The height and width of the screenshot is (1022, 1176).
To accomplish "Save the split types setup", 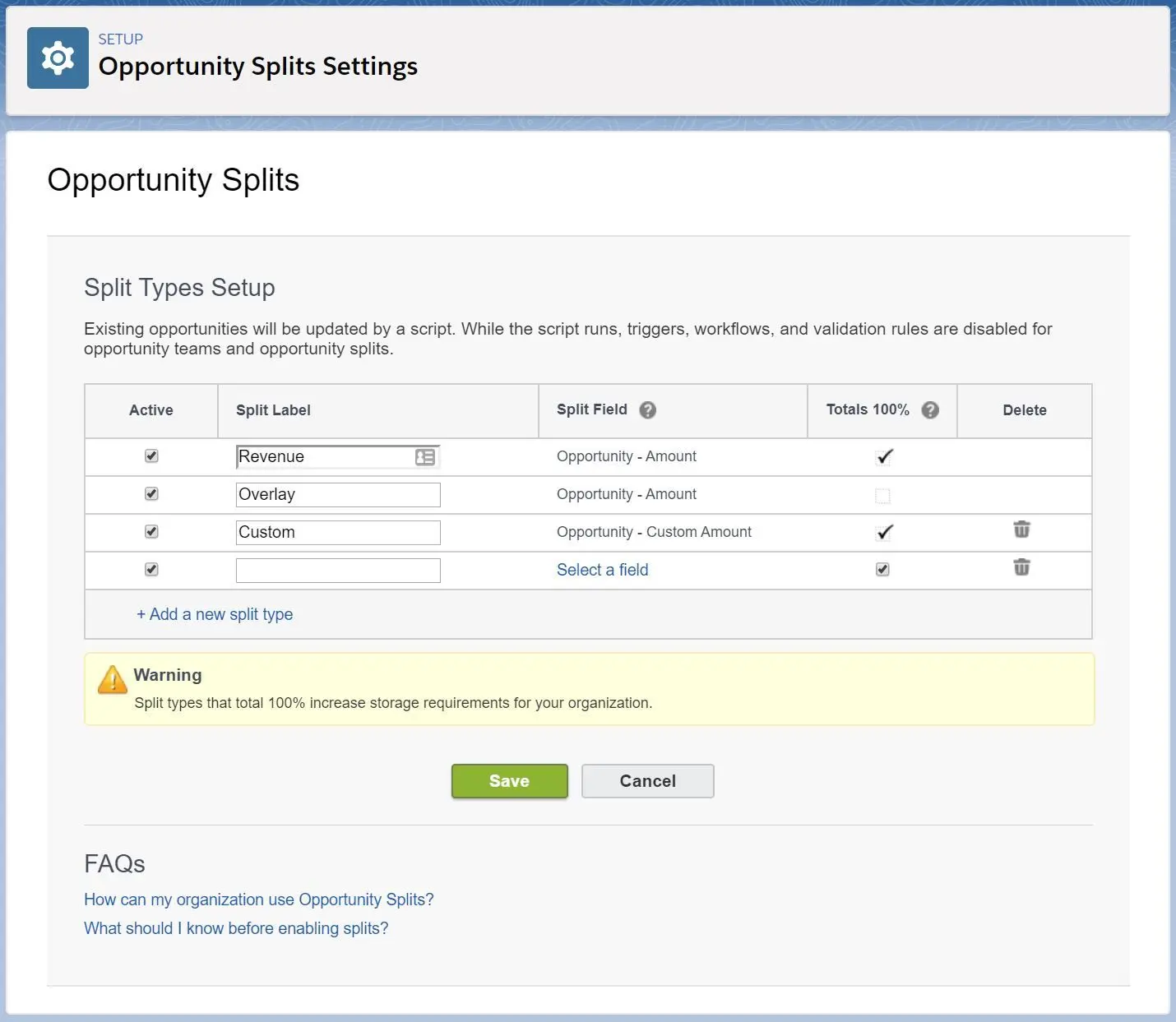I will [509, 781].
